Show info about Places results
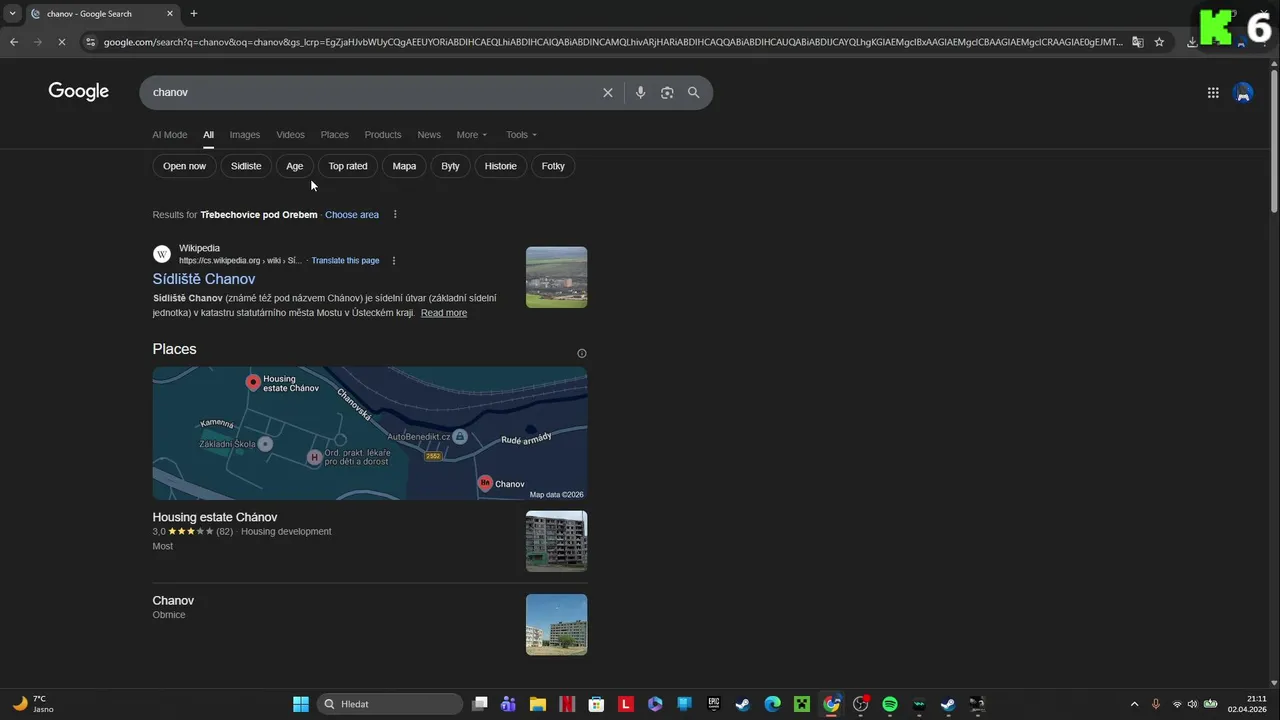 click(x=582, y=353)
